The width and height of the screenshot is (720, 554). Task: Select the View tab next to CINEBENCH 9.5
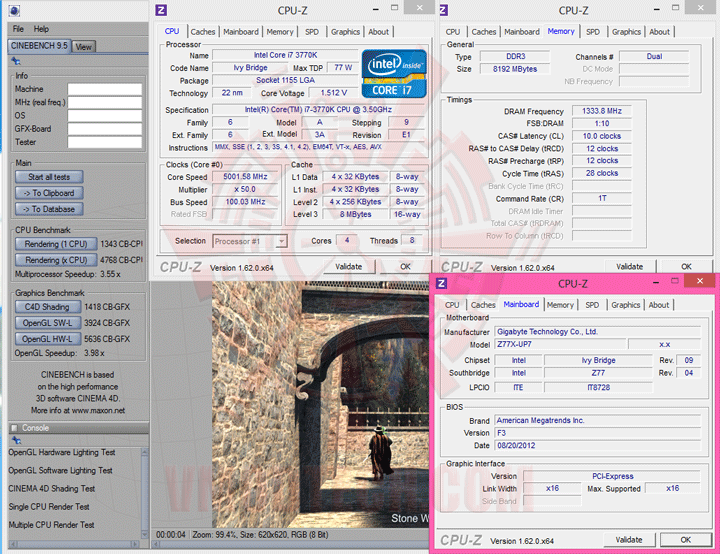pos(84,47)
